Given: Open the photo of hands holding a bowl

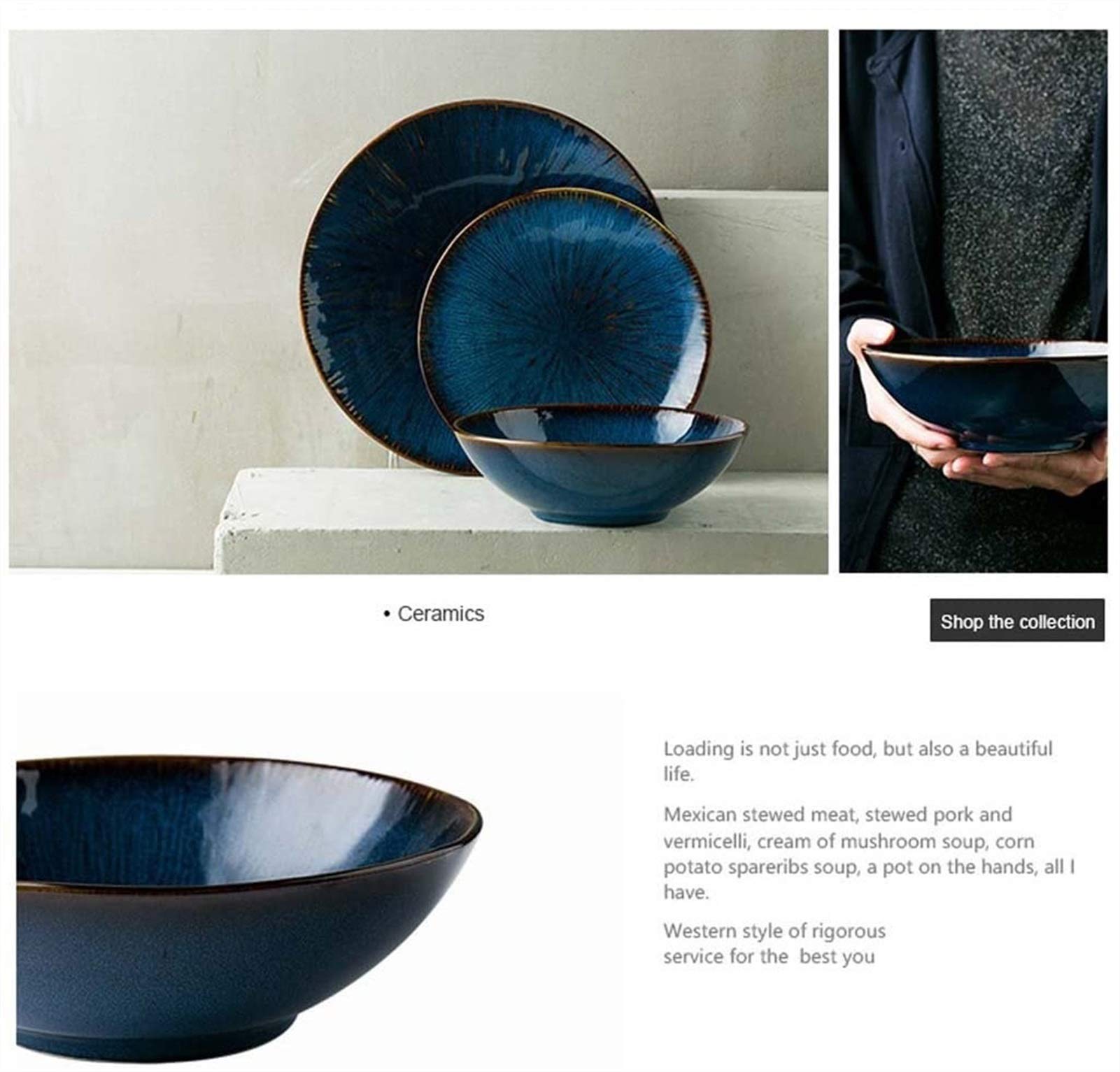Looking at the screenshot, I should click(973, 301).
